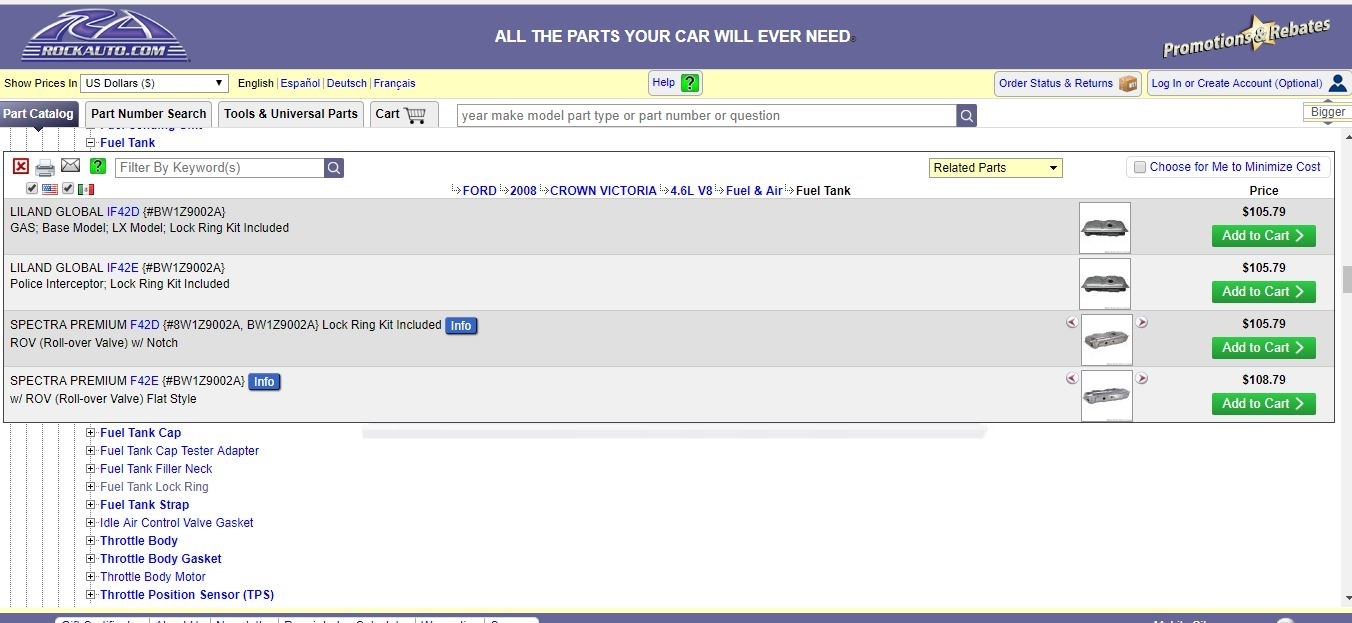Expand Throttle Position Sensor (TPS)
This screenshot has width=1352, height=623.
[x=90, y=595]
